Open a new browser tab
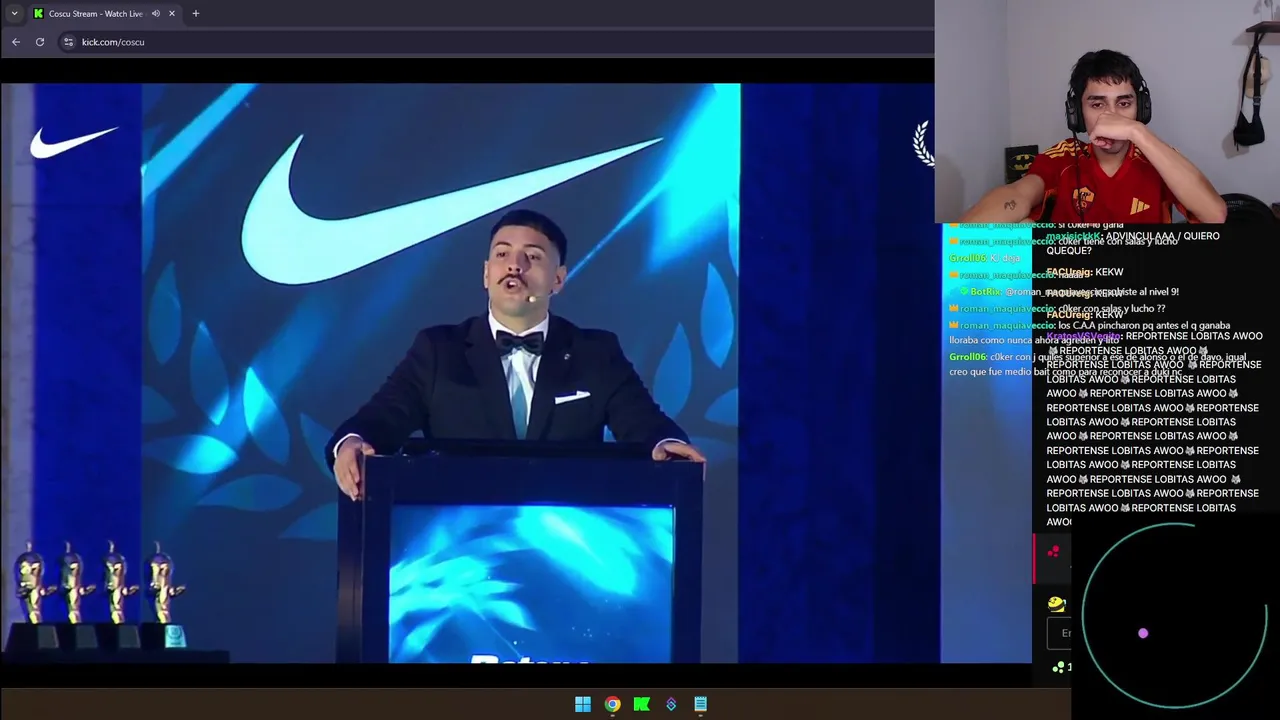 point(196,13)
